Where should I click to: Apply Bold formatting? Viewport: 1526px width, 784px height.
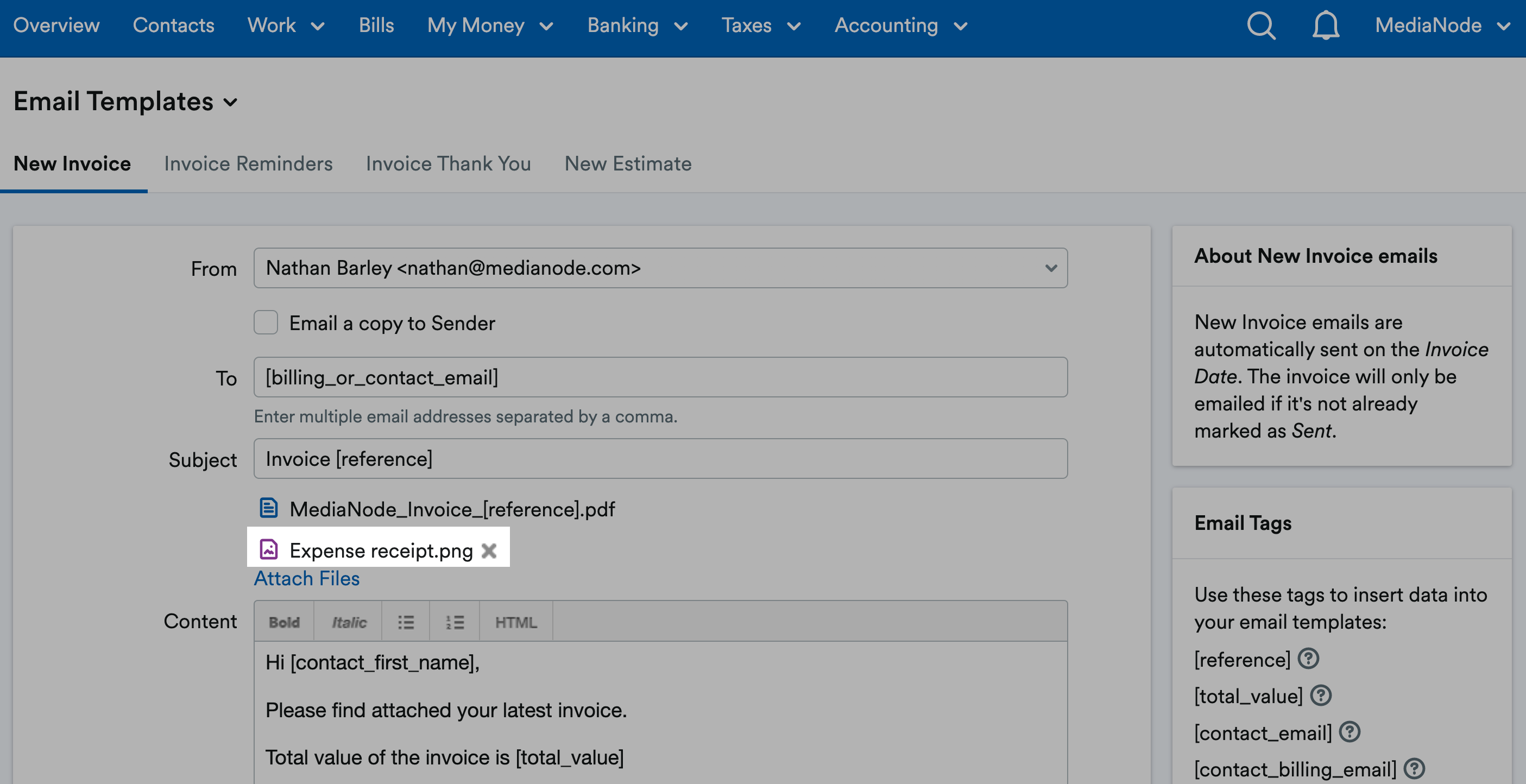point(284,622)
